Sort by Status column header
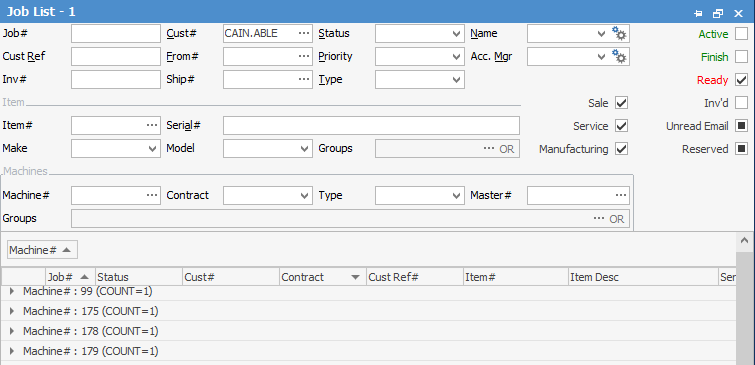 pos(139,277)
